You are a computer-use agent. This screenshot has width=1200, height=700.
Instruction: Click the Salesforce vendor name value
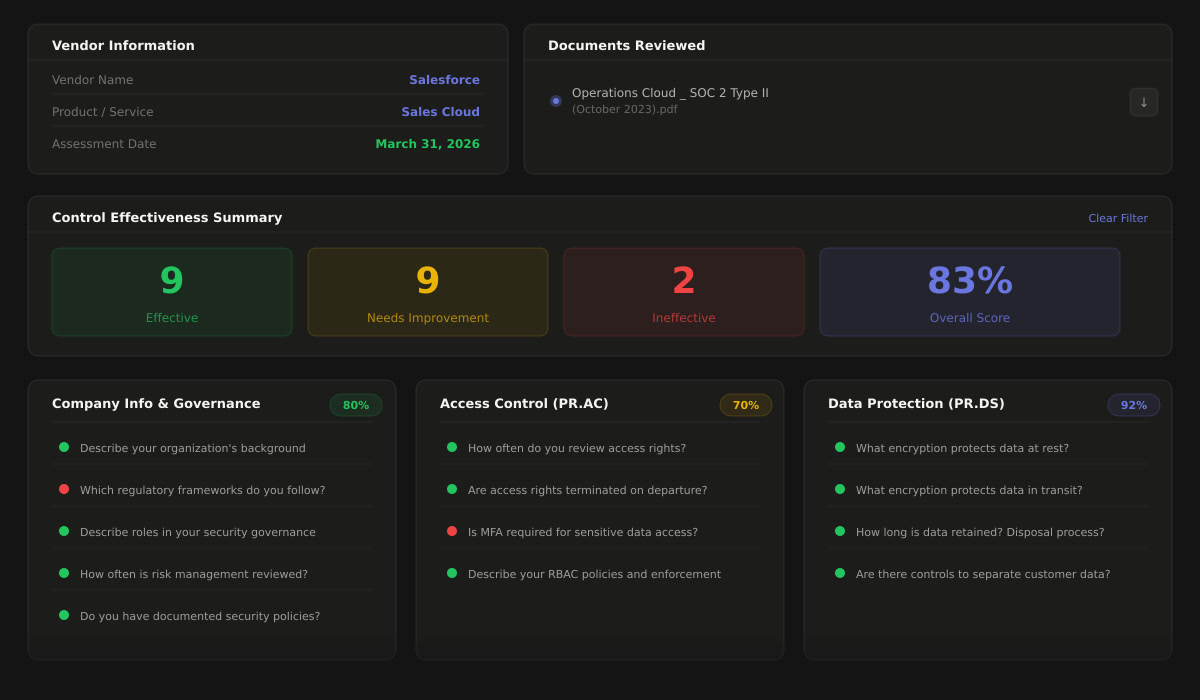coord(444,80)
